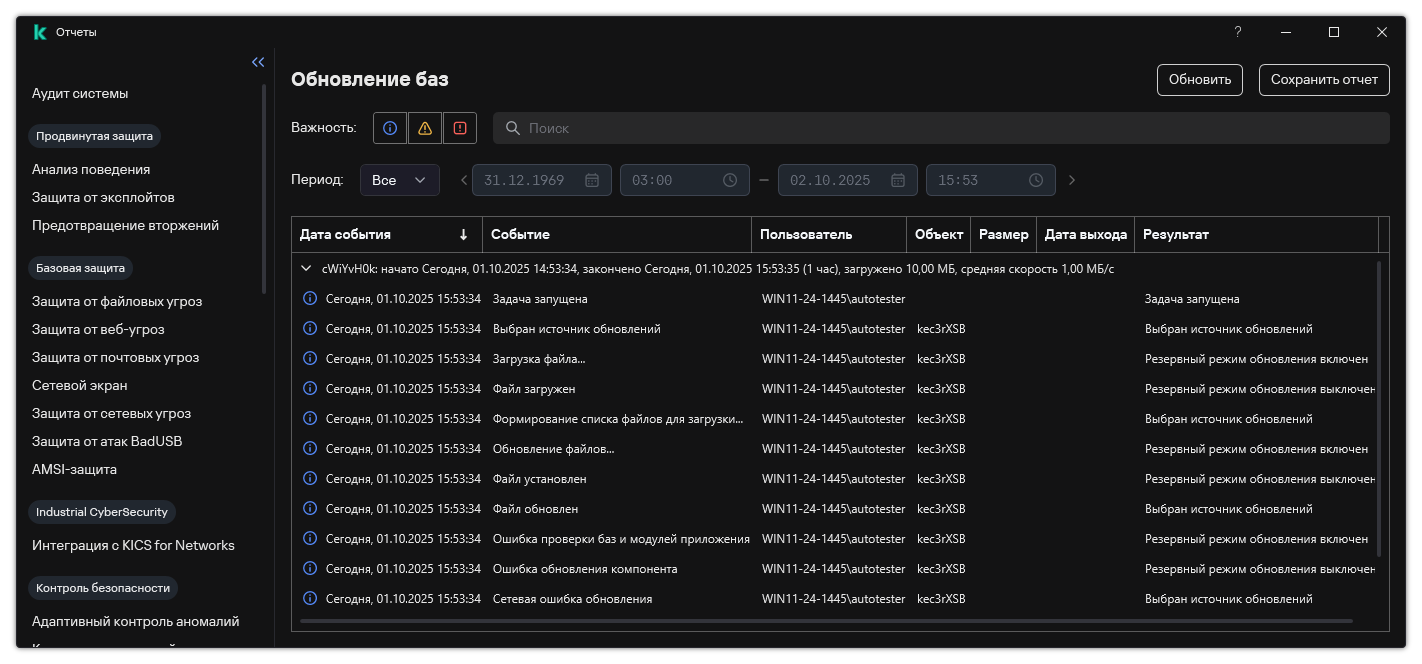Viewport: 1422px width, 664px height.
Task: Open calendar picker for start date 31.12.1969
Action: tap(591, 180)
